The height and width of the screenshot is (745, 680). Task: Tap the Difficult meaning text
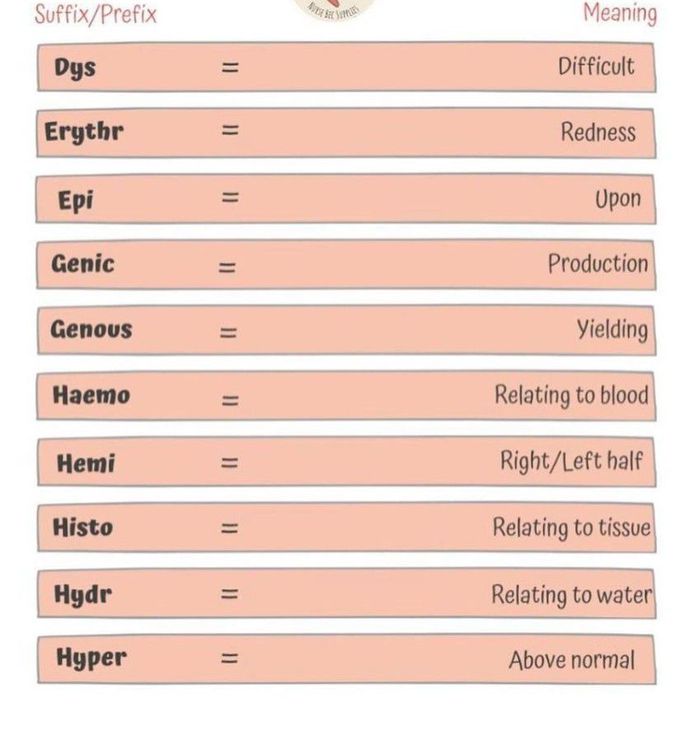[x=596, y=67]
